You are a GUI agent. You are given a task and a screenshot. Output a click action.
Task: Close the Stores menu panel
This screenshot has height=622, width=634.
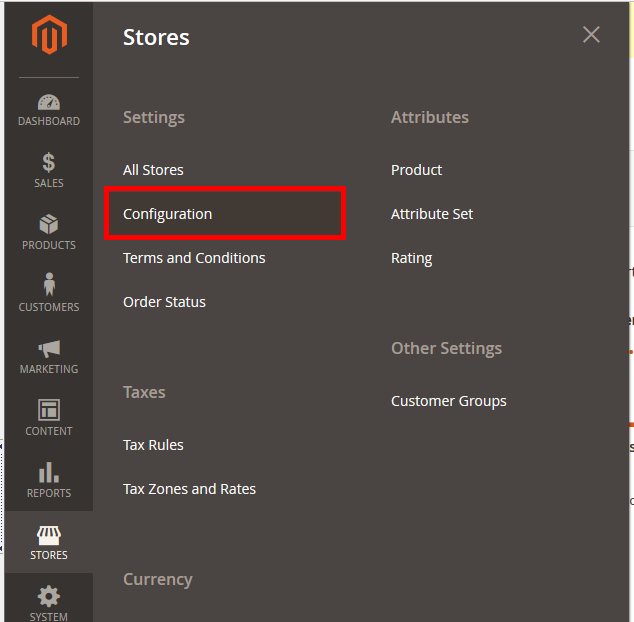click(591, 35)
